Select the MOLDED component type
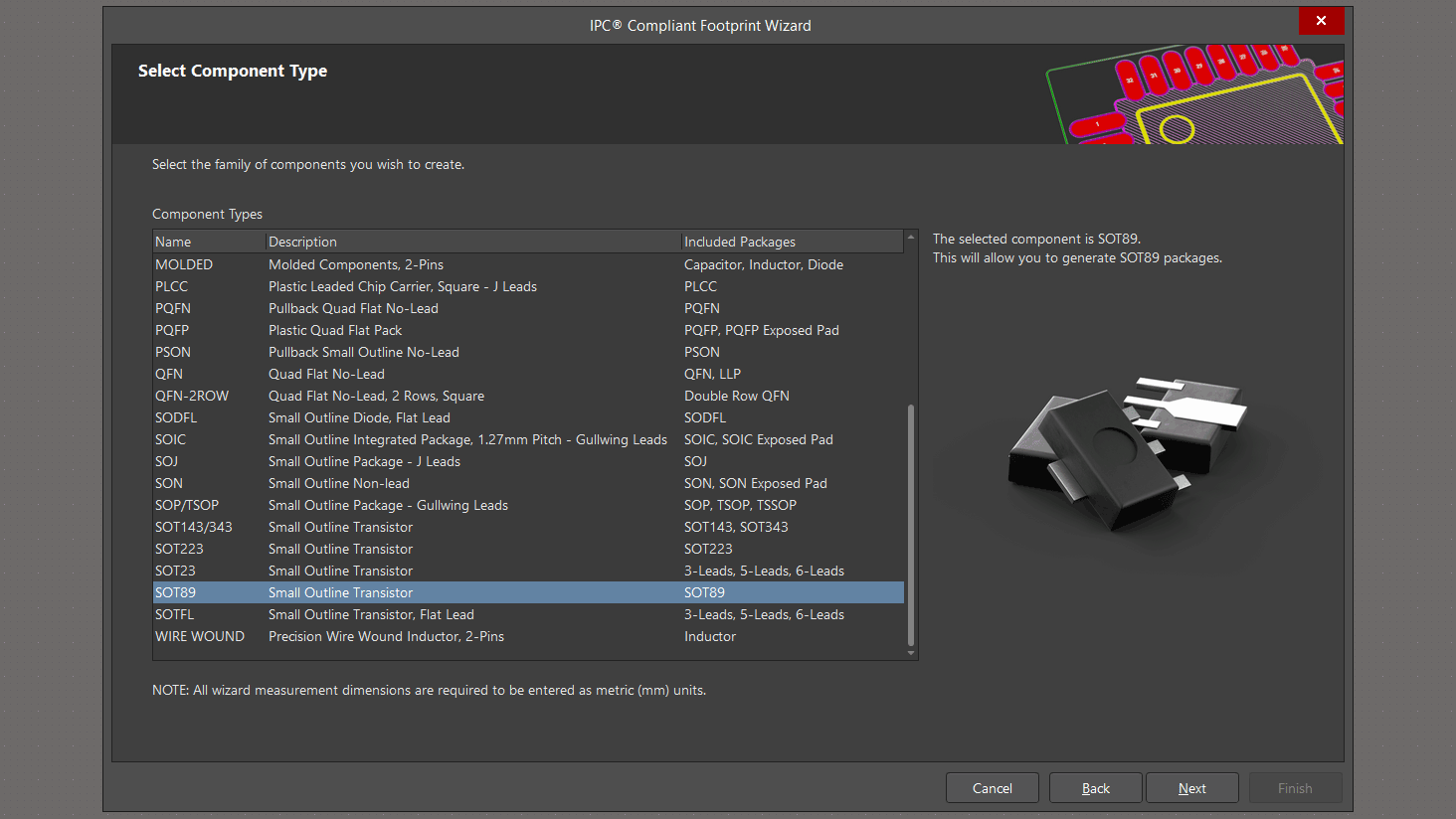The image size is (1456, 819). point(184,264)
